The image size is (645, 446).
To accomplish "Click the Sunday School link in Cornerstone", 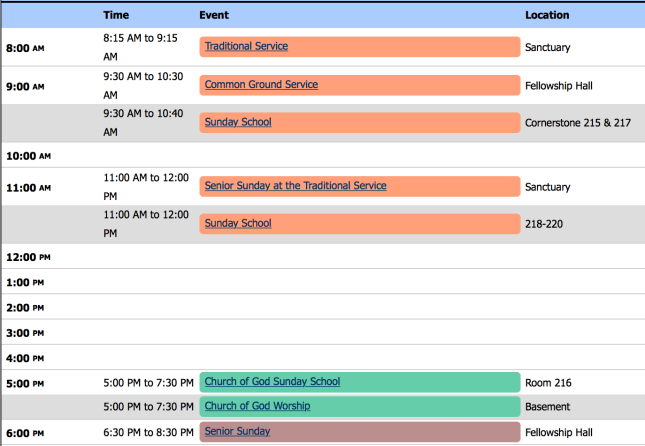I will (238, 123).
